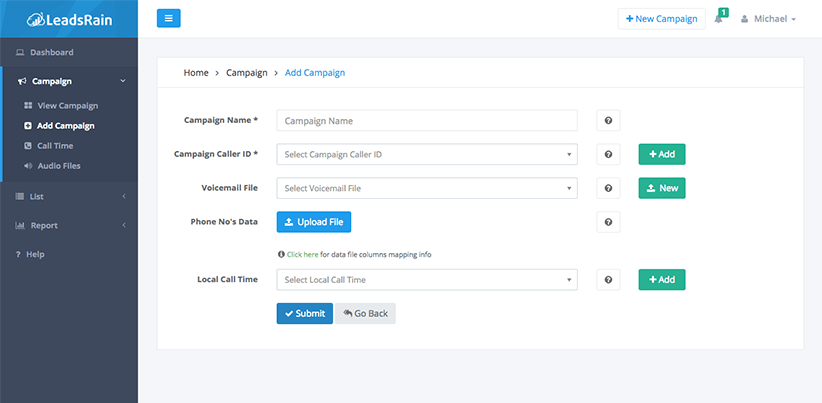Focus the Campaign Name input field
The image size is (822, 403).
(427, 121)
